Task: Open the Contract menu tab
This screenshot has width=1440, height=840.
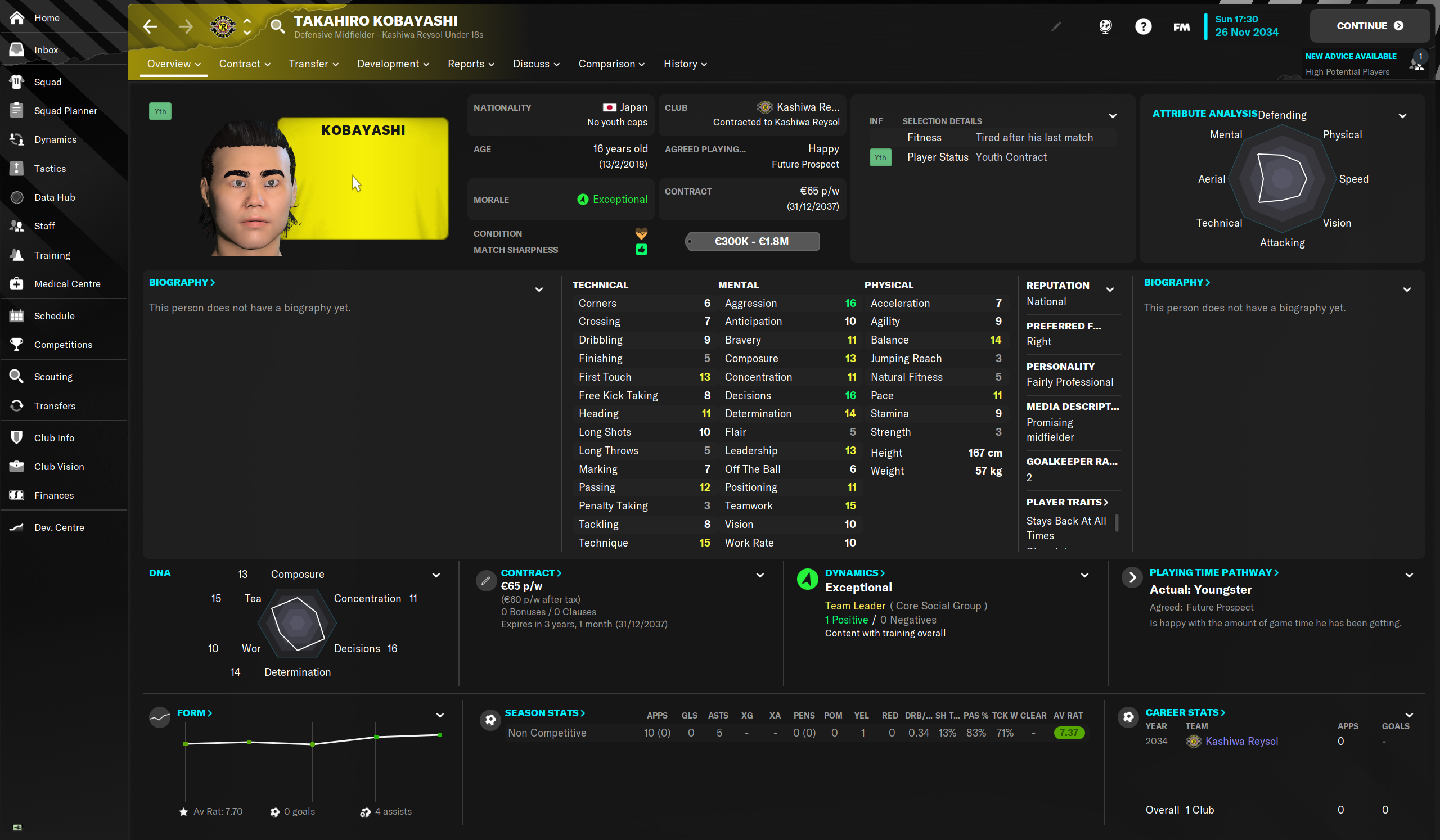Action: [x=245, y=64]
